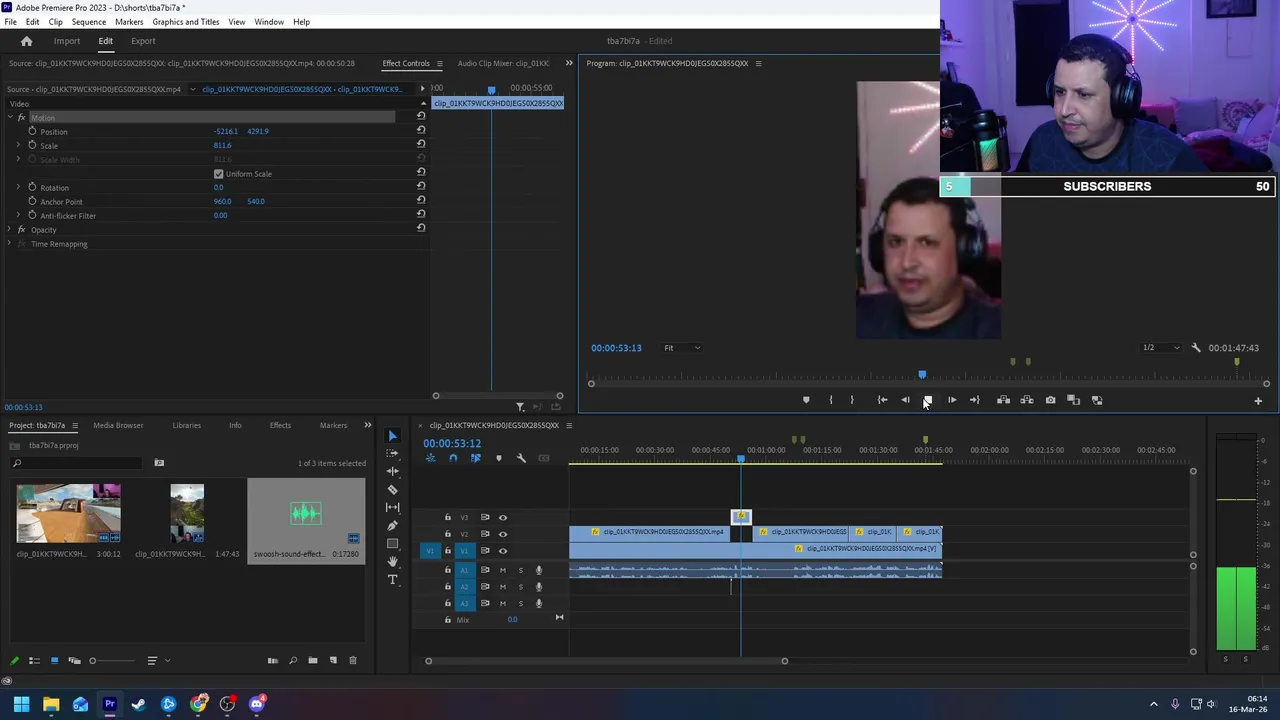The height and width of the screenshot is (720, 1280).
Task: Select the Type tool
Action: point(392,579)
